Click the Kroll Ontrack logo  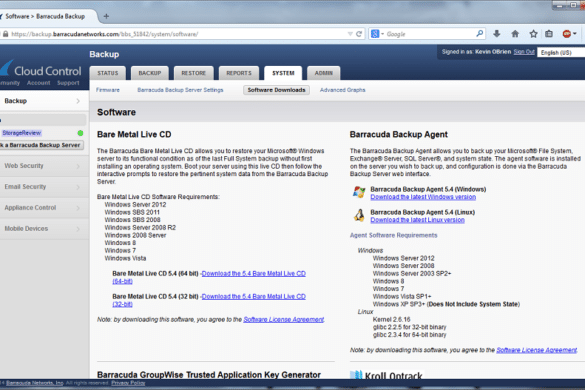[387, 375]
